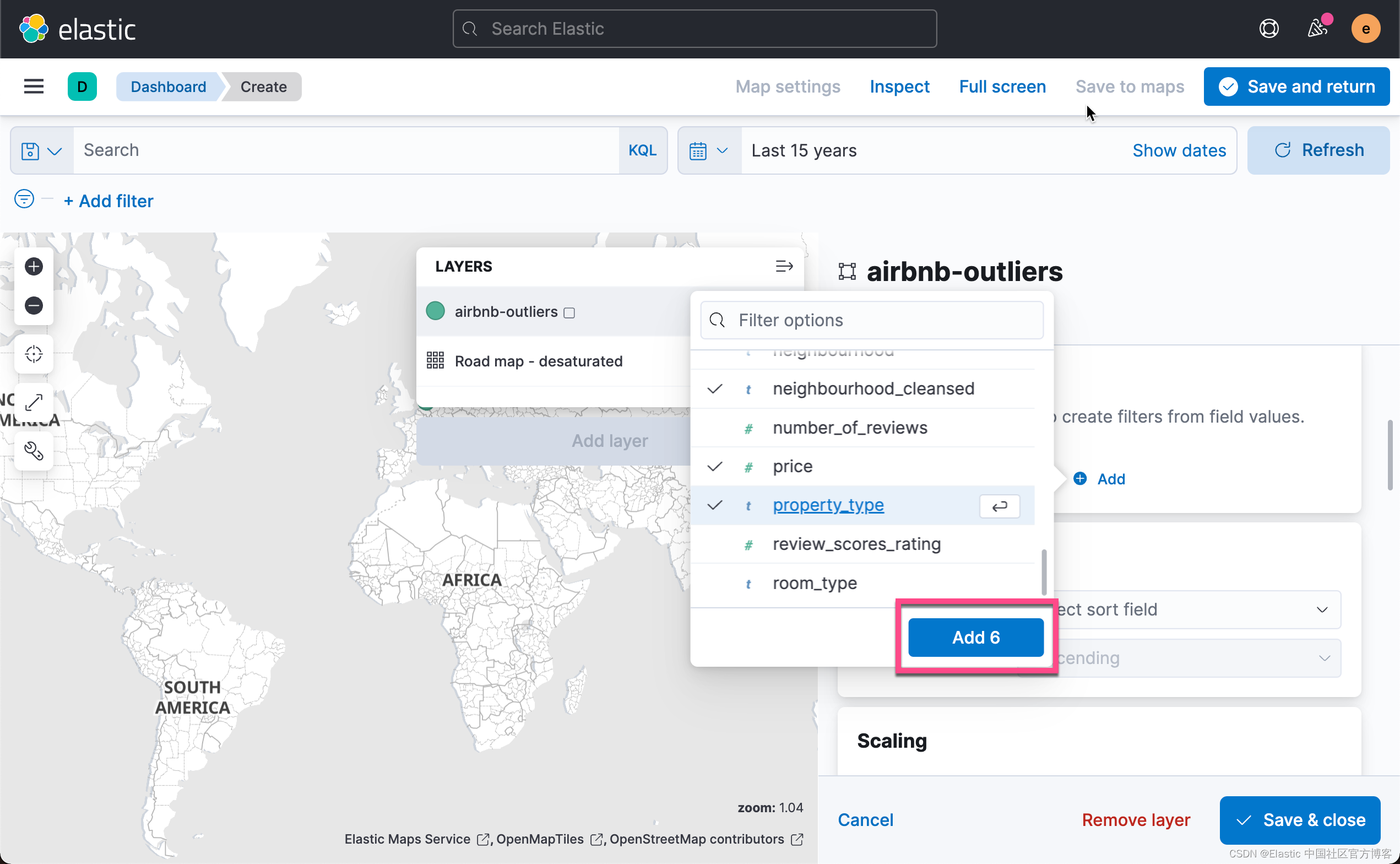Zoom out on the map
Screen dimensions: 1400x864
(34, 305)
